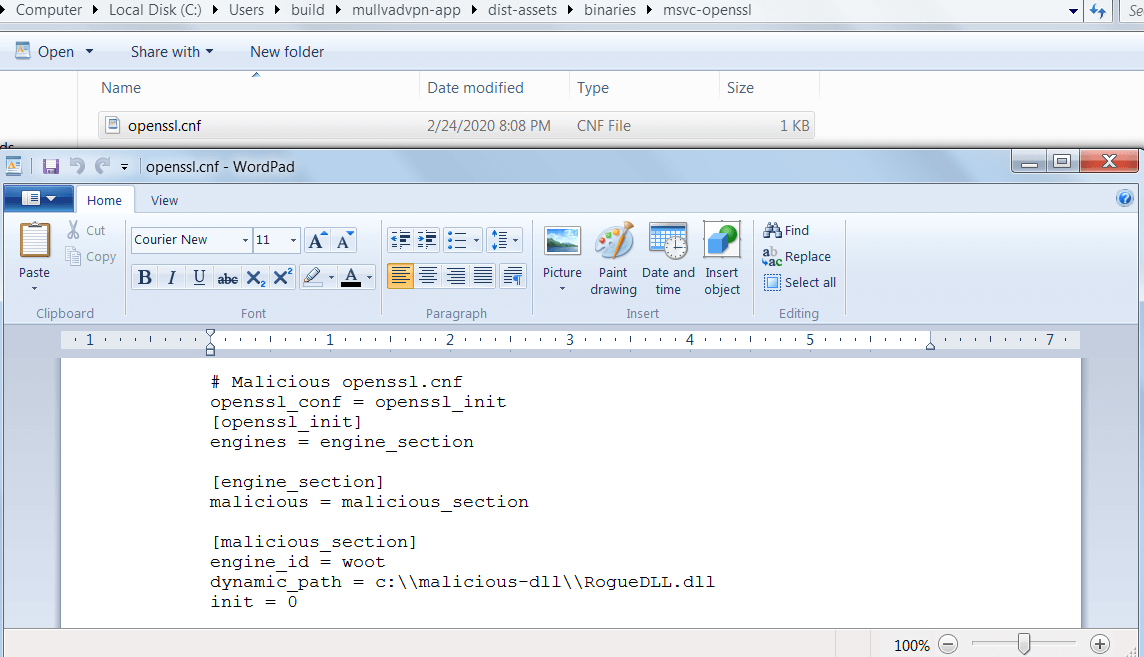
Task: Click Select all in Editing group
Action: pyautogui.click(x=800, y=283)
